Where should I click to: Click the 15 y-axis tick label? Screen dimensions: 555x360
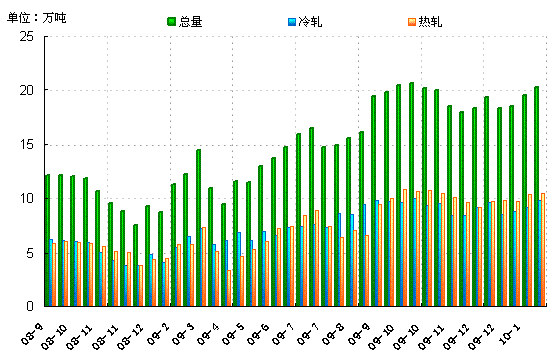coord(26,145)
